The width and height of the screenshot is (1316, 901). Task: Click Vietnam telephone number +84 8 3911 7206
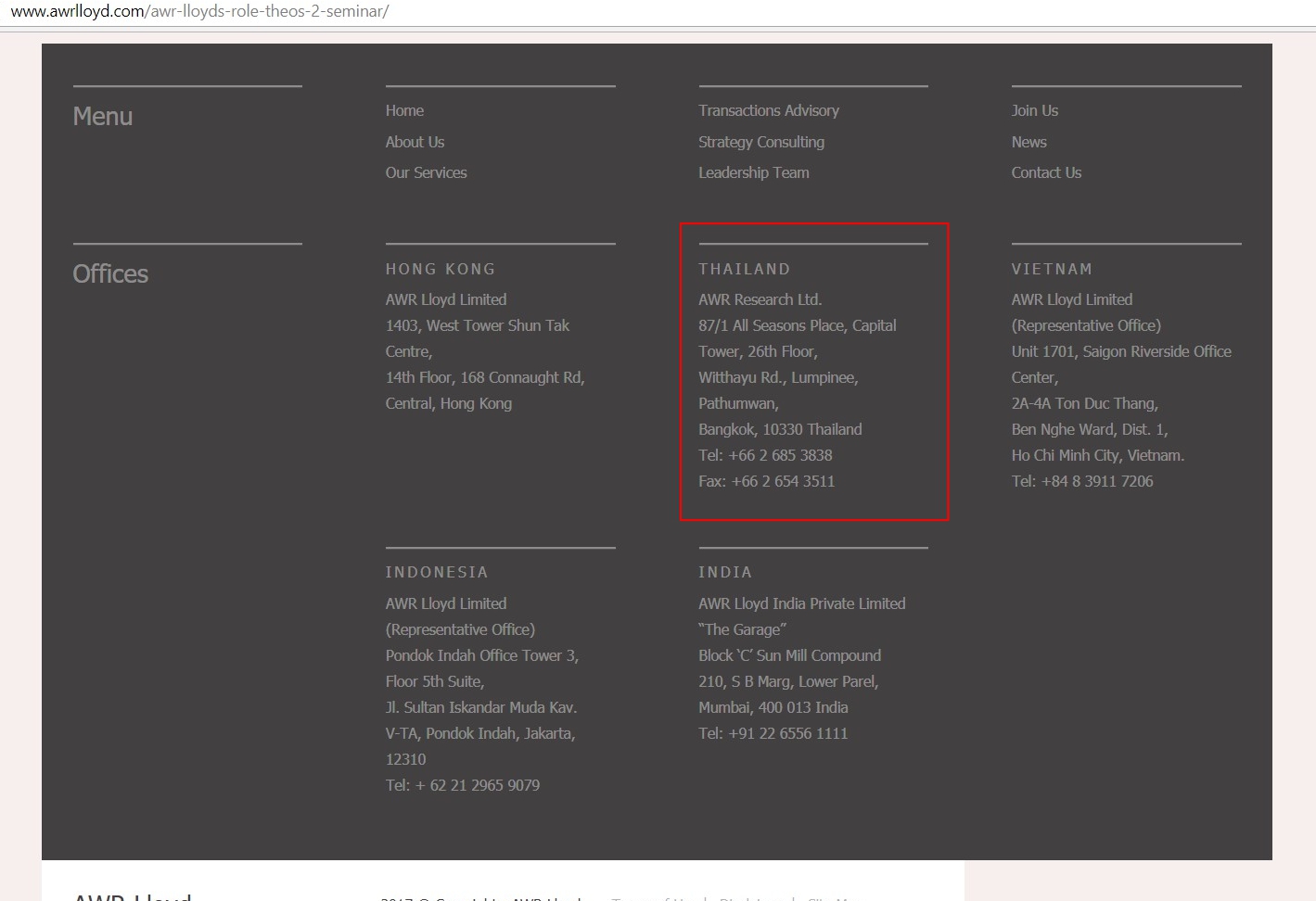[1096, 481]
